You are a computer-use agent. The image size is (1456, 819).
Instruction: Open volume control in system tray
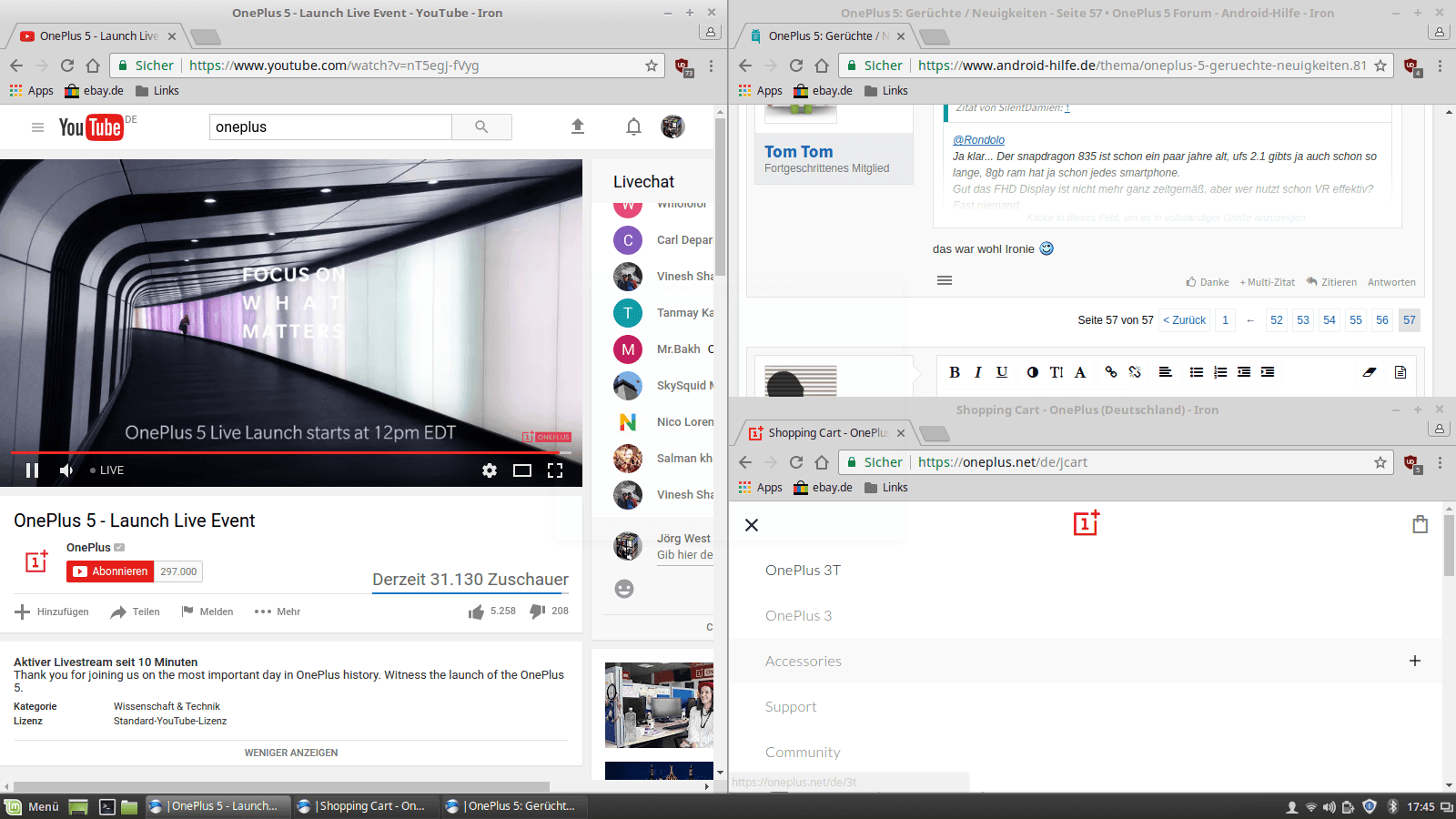(1330, 807)
